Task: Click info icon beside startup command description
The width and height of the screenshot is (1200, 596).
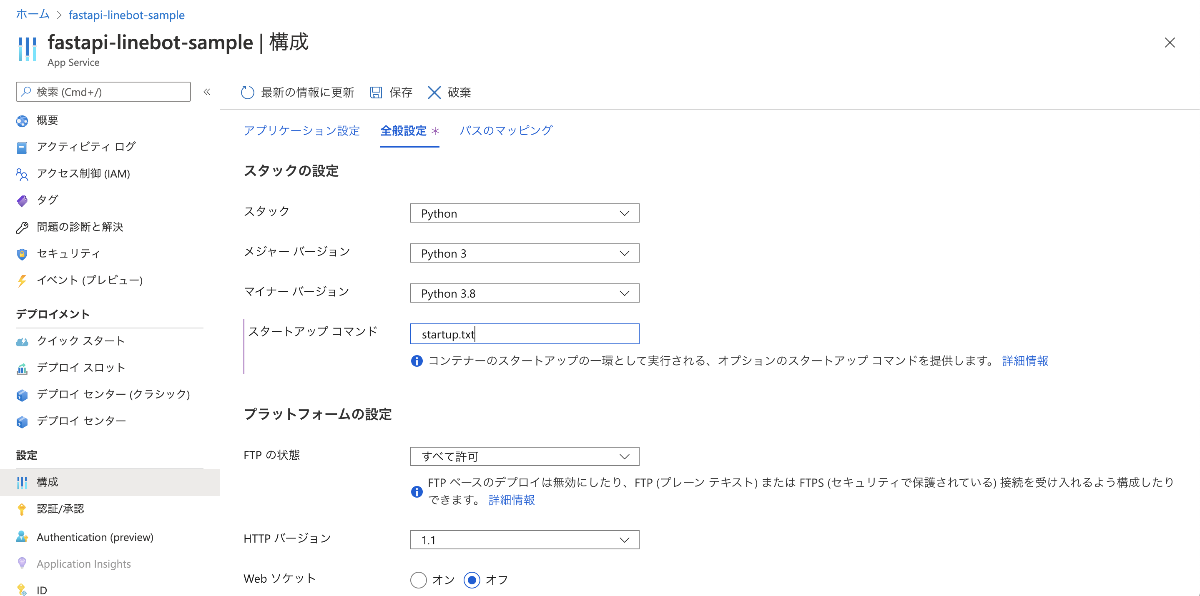Action: pos(417,361)
